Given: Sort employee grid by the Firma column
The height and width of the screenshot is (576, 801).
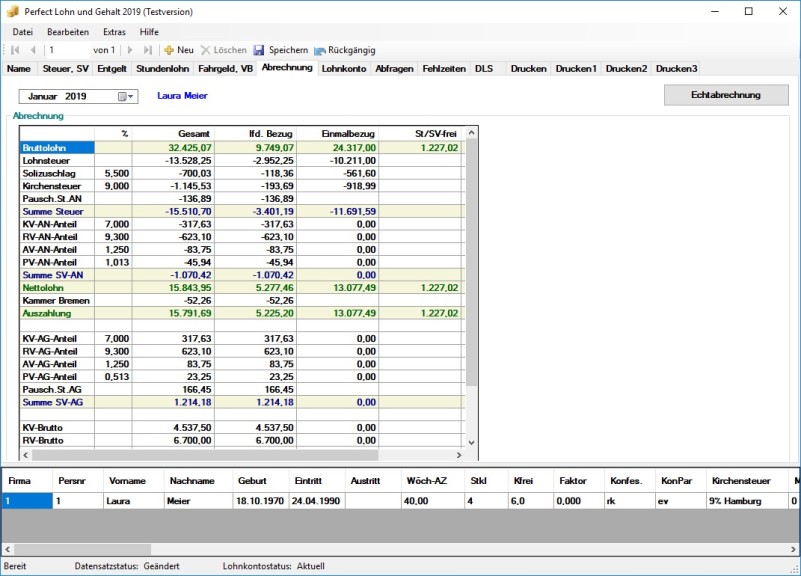Looking at the screenshot, I should point(27,481).
